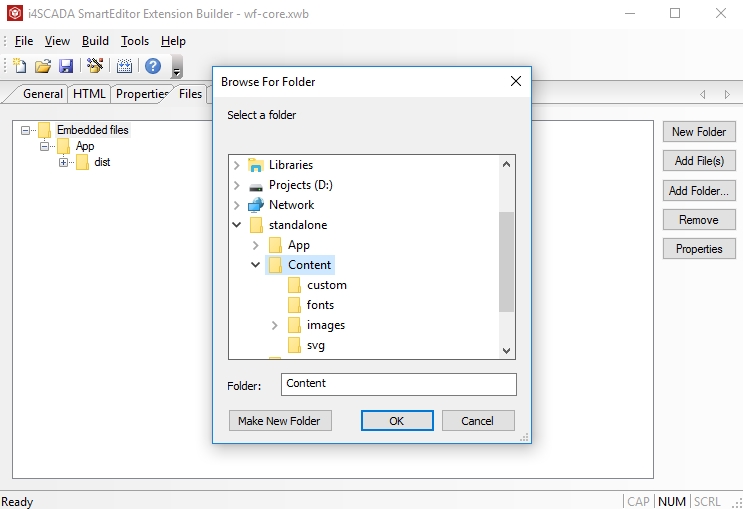Open the toolbar overflow options arrow

point(176,66)
